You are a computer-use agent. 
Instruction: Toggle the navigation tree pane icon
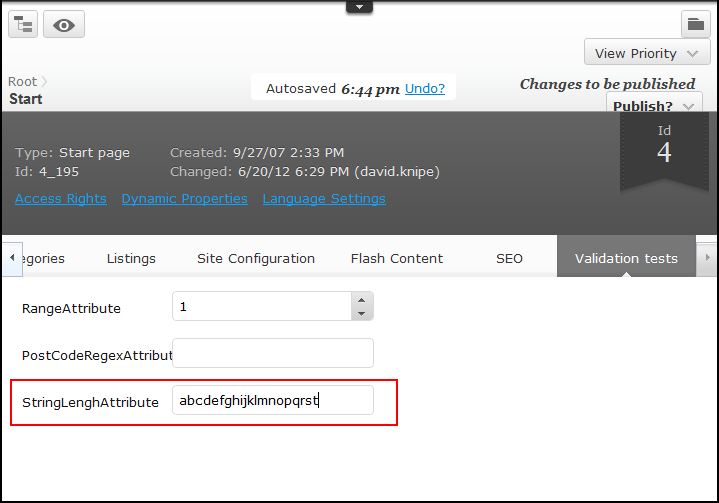[23, 24]
